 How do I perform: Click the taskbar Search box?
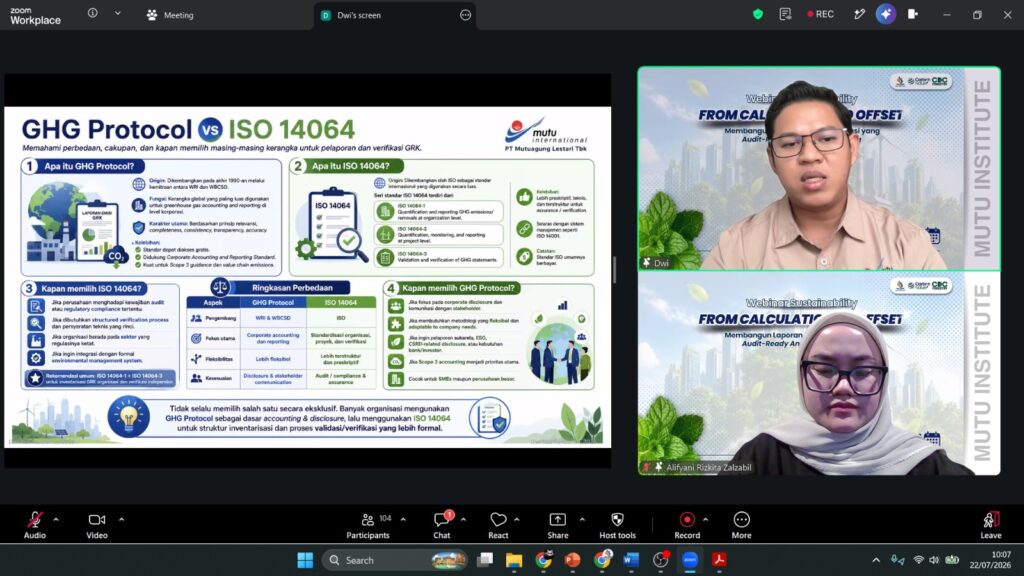click(x=396, y=560)
